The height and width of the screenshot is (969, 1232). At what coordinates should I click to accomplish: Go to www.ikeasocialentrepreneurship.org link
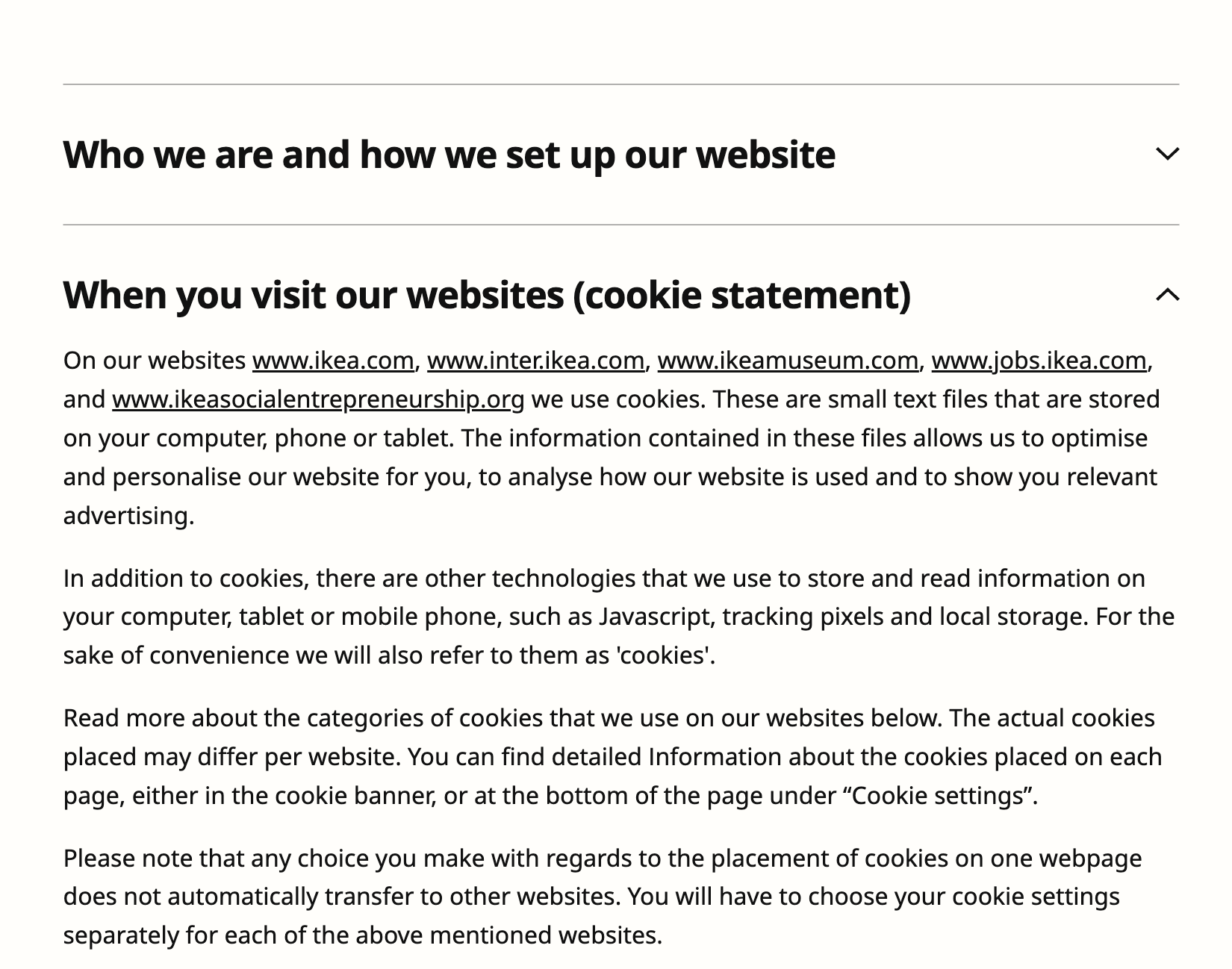318,399
